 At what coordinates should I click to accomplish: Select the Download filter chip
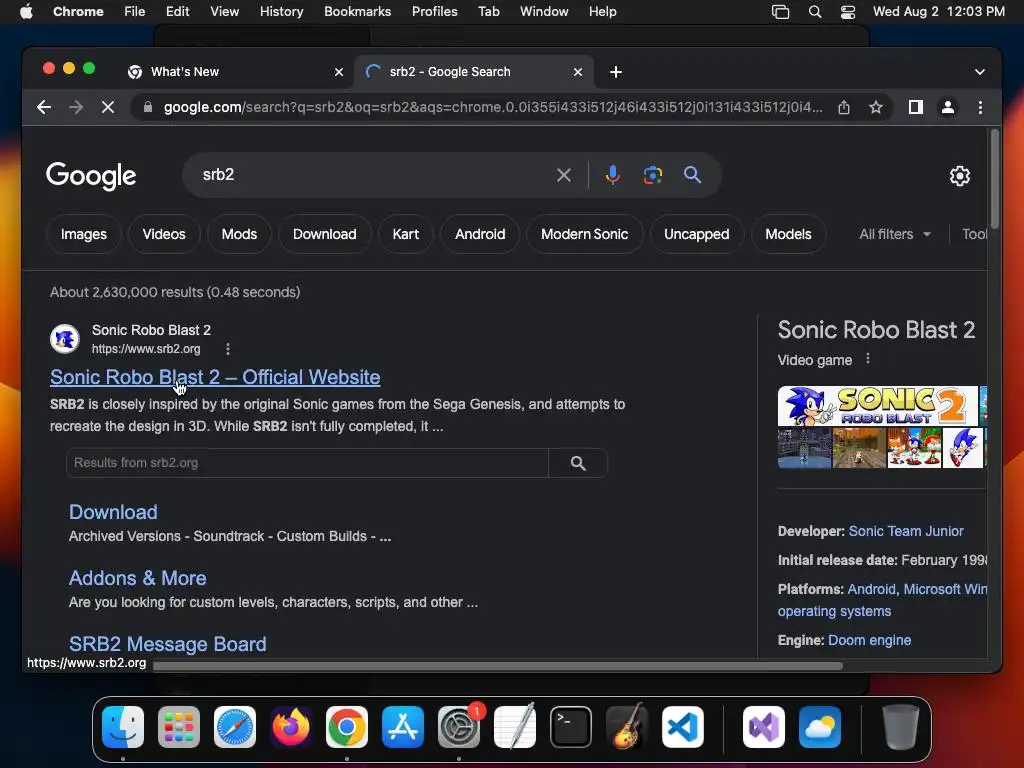click(x=325, y=234)
